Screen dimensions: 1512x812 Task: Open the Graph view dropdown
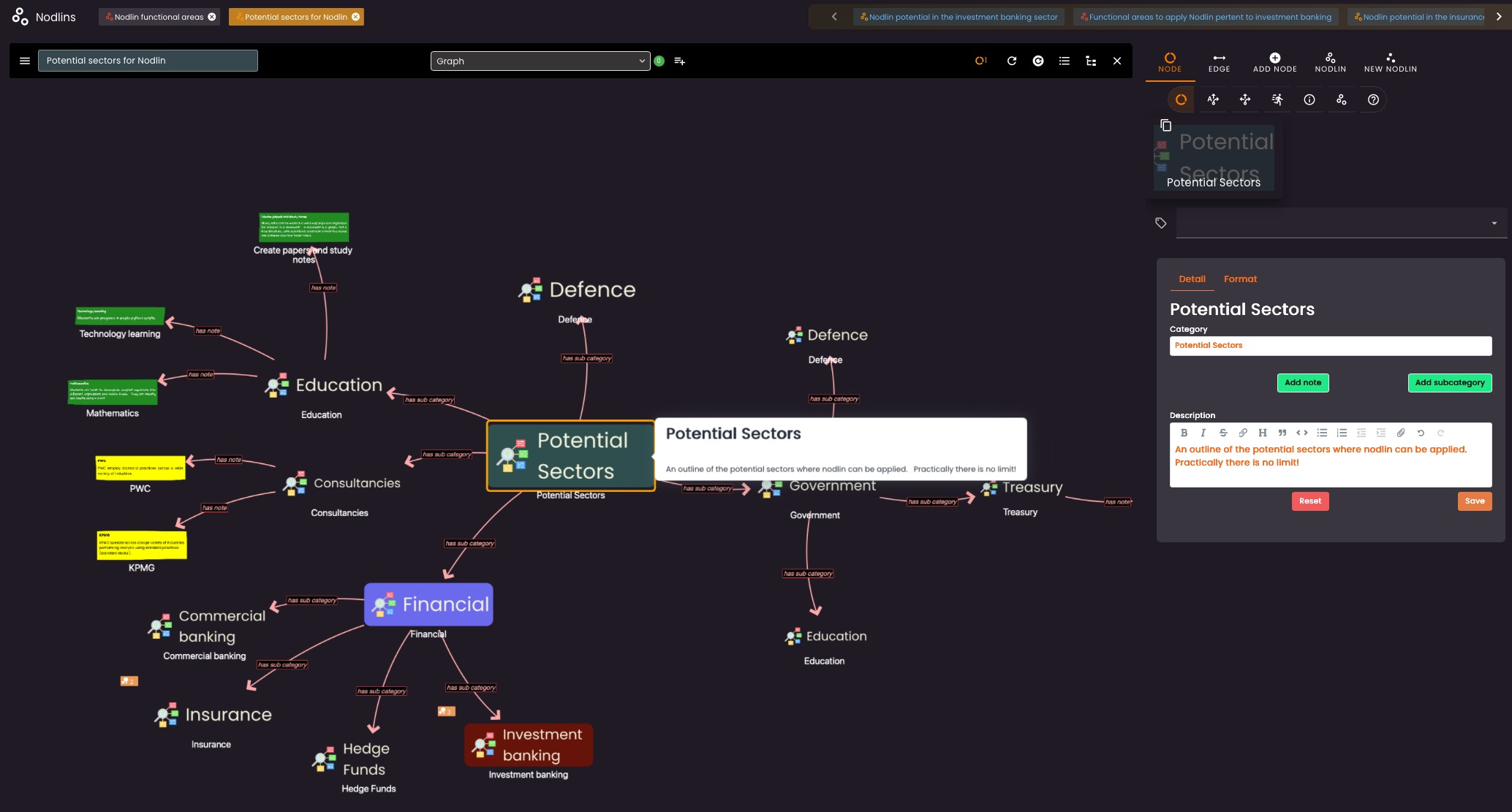click(x=540, y=61)
